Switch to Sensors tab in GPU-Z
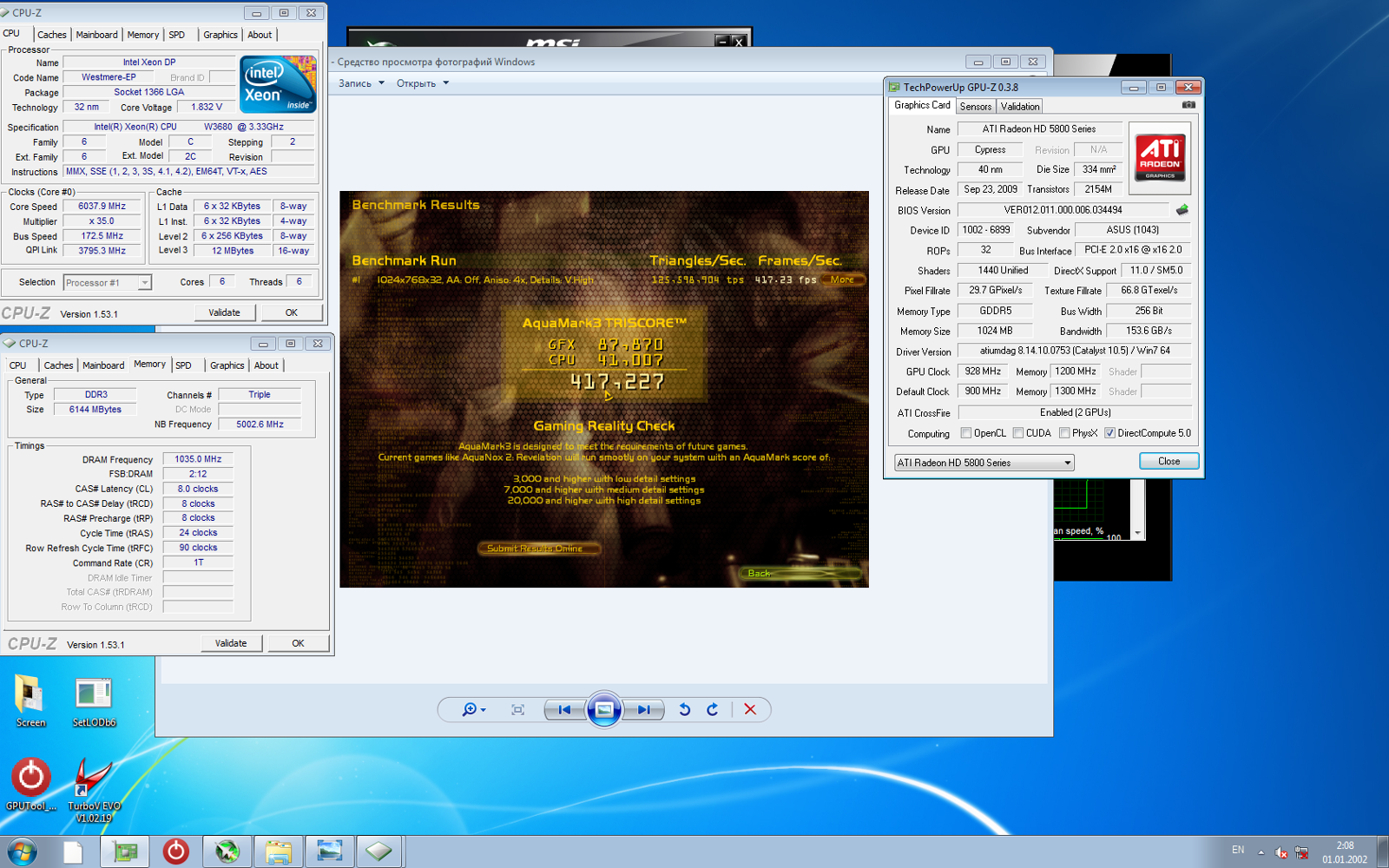1389x868 pixels. coord(976,106)
